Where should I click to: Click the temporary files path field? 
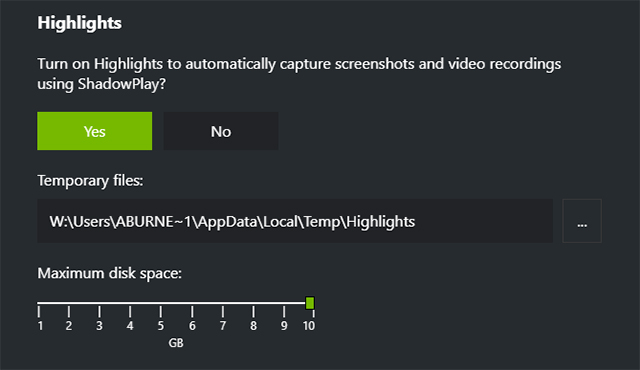point(295,221)
